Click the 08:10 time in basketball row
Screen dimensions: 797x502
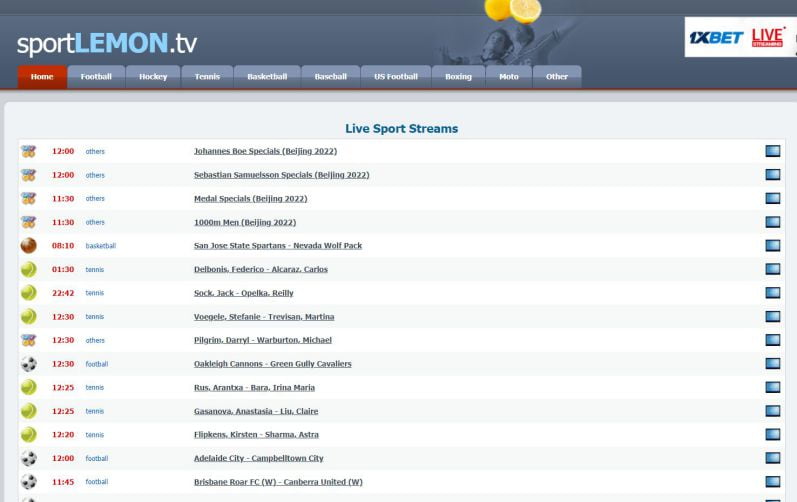(x=63, y=246)
